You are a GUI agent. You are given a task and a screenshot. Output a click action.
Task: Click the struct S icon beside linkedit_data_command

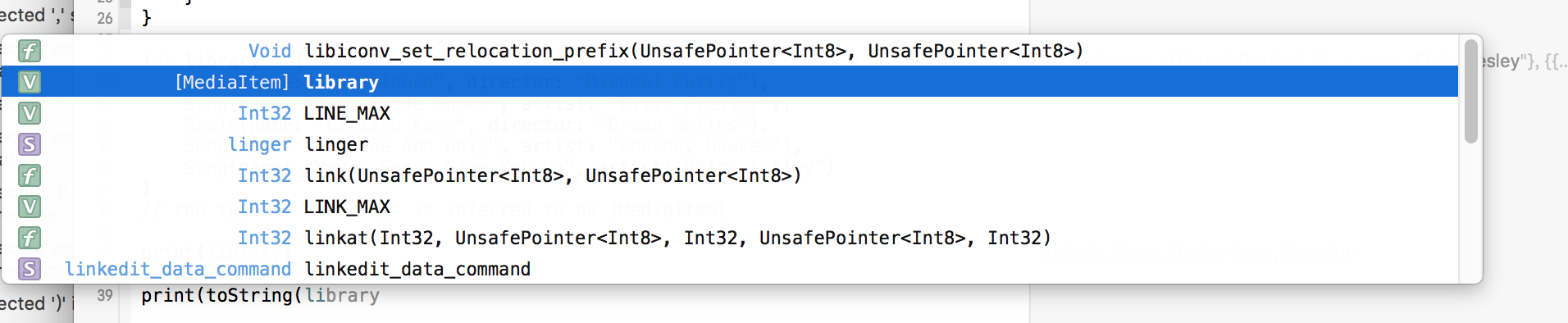(30, 269)
